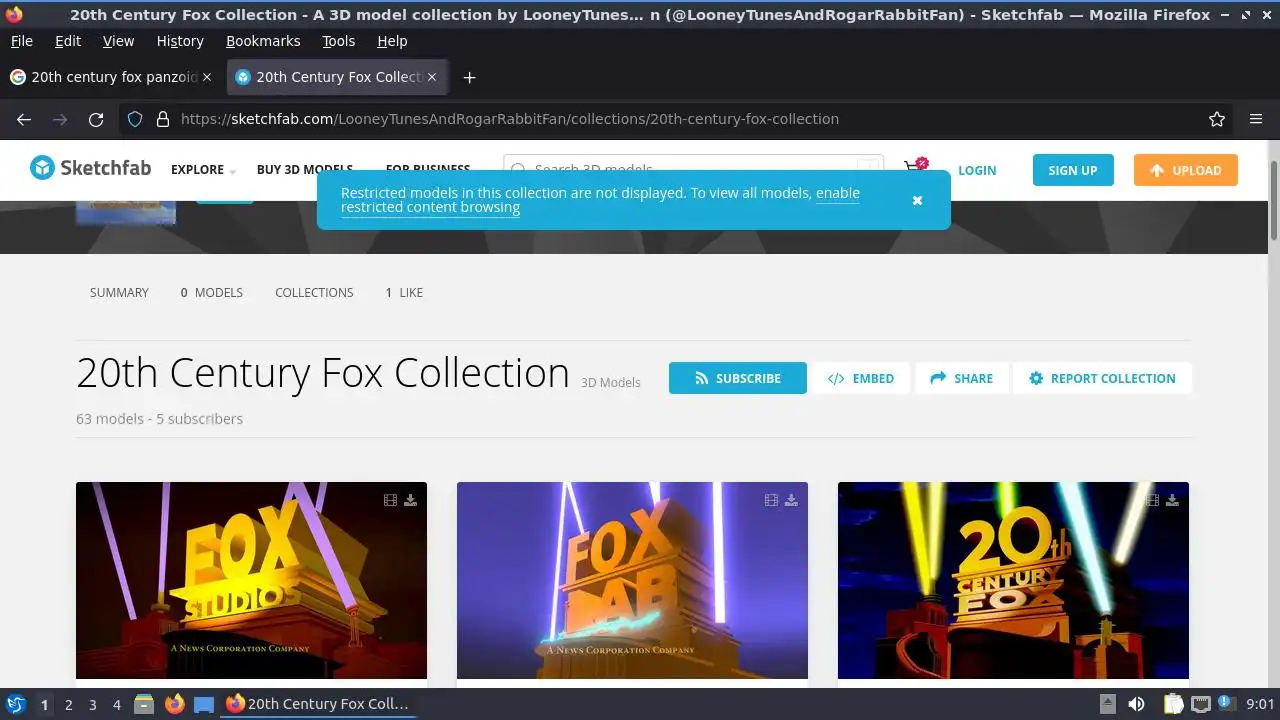Show desktop from taskbar icon
The width and height of the screenshot is (1280, 720).
(204, 704)
